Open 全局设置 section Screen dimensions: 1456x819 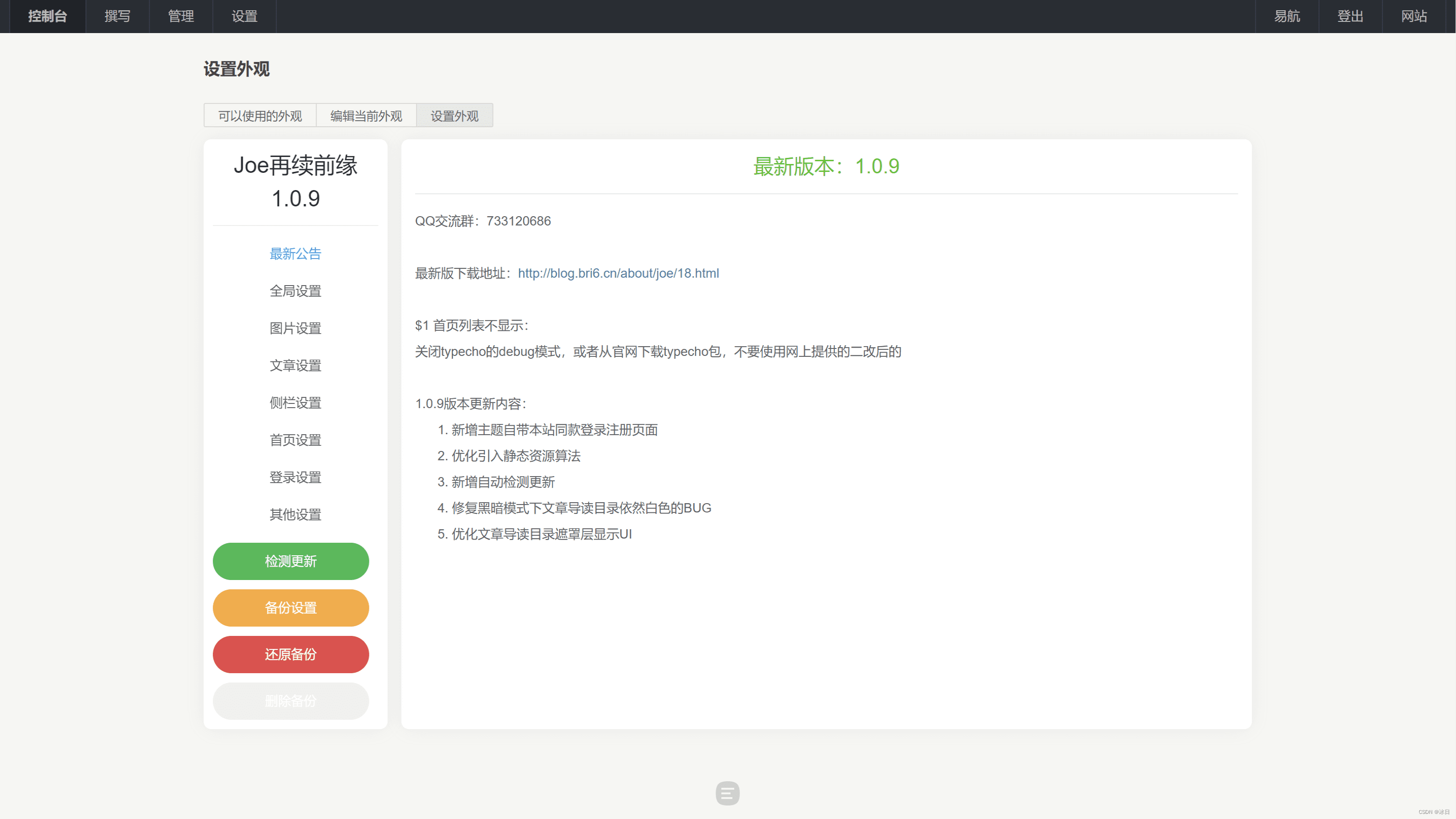(295, 291)
